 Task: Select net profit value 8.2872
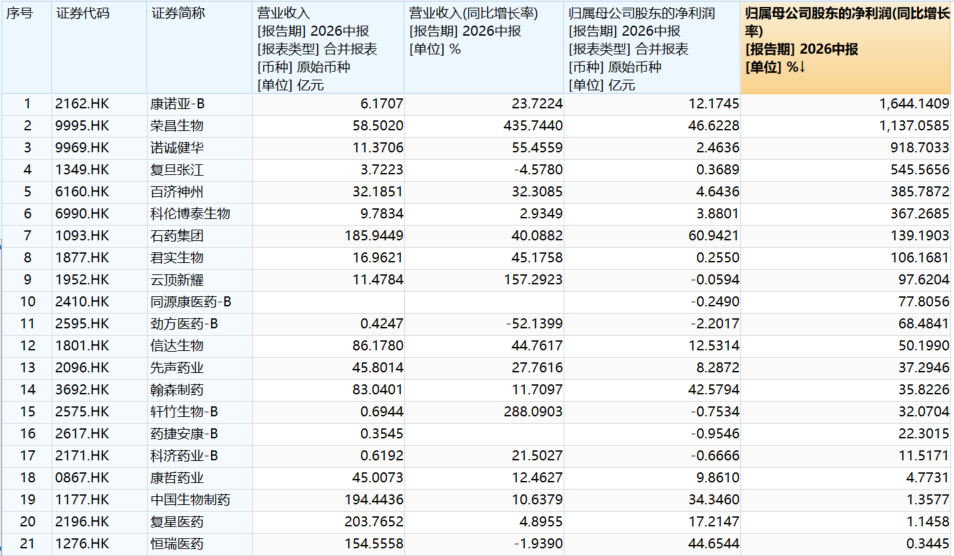point(717,367)
